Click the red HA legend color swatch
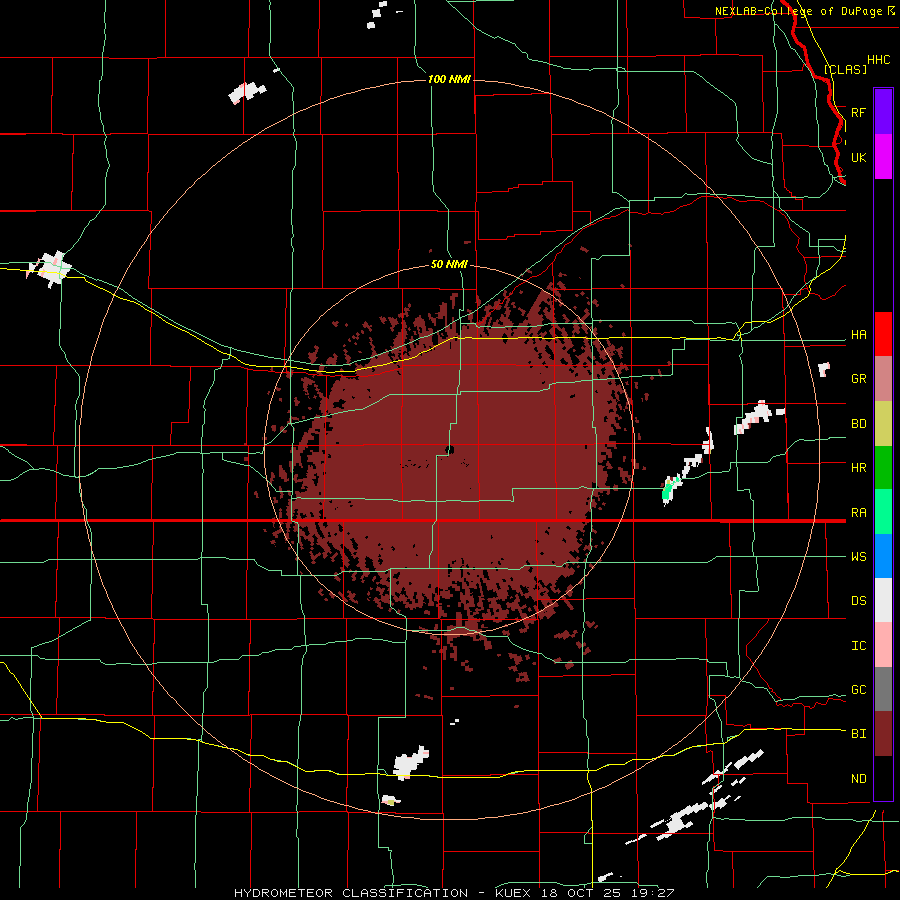 tap(883, 334)
